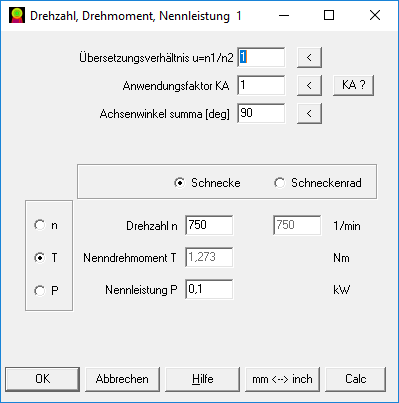Open the KA ? lookup button
This screenshot has width=399, height=403.
(353, 85)
